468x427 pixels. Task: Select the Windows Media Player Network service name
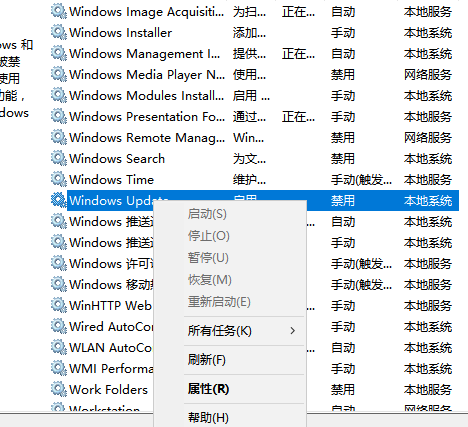147,75
